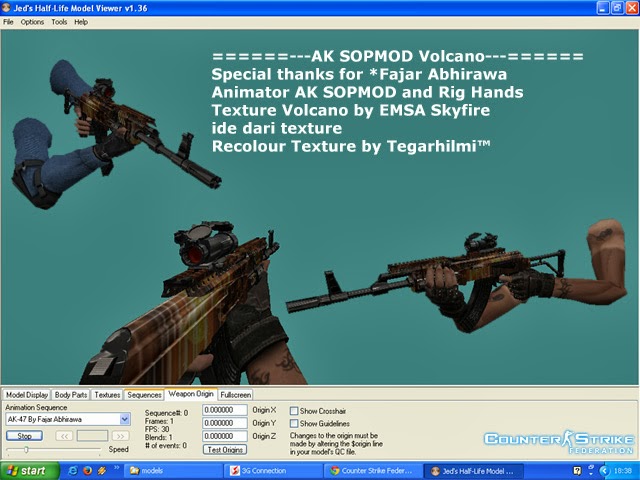Click the Stop animation button

coord(24,436)
